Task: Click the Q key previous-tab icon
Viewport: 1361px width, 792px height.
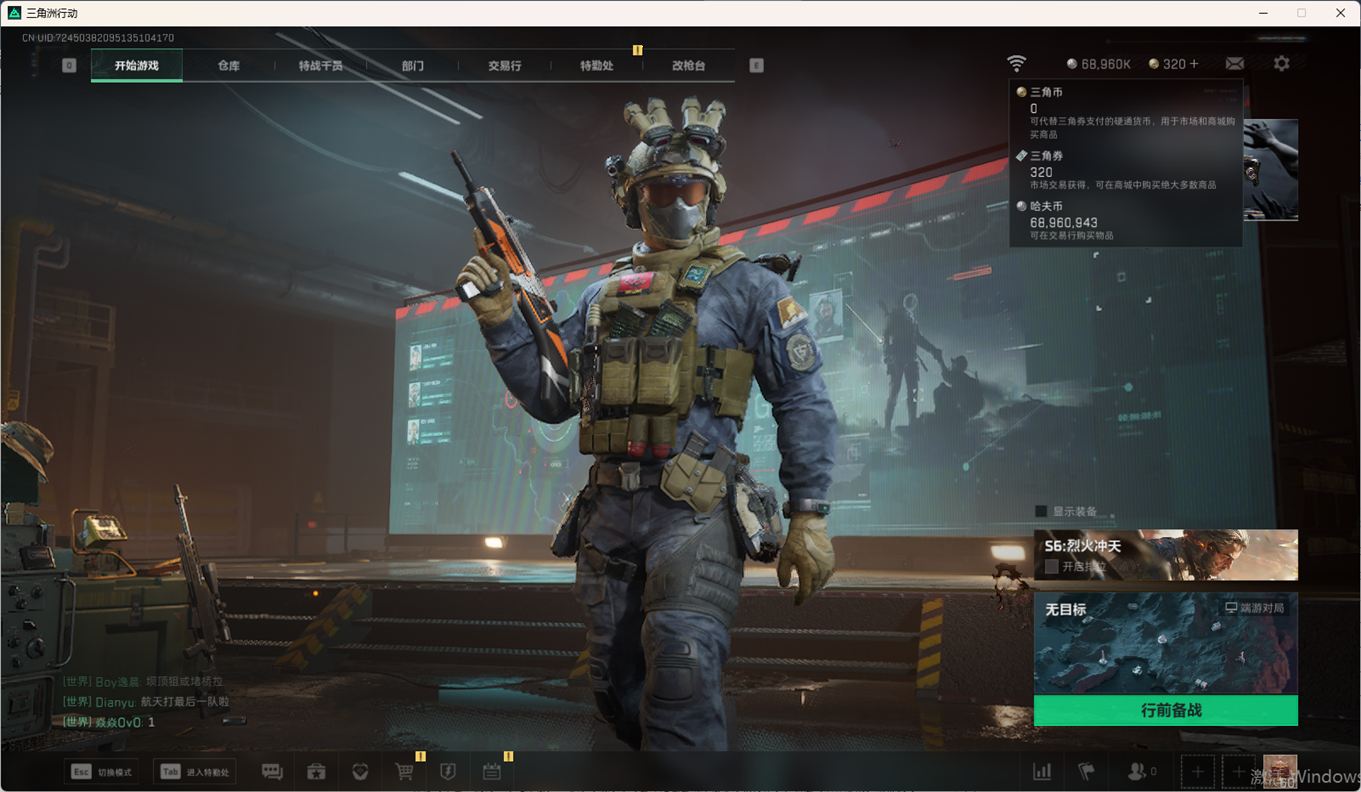Action: [x=69, y=65]
